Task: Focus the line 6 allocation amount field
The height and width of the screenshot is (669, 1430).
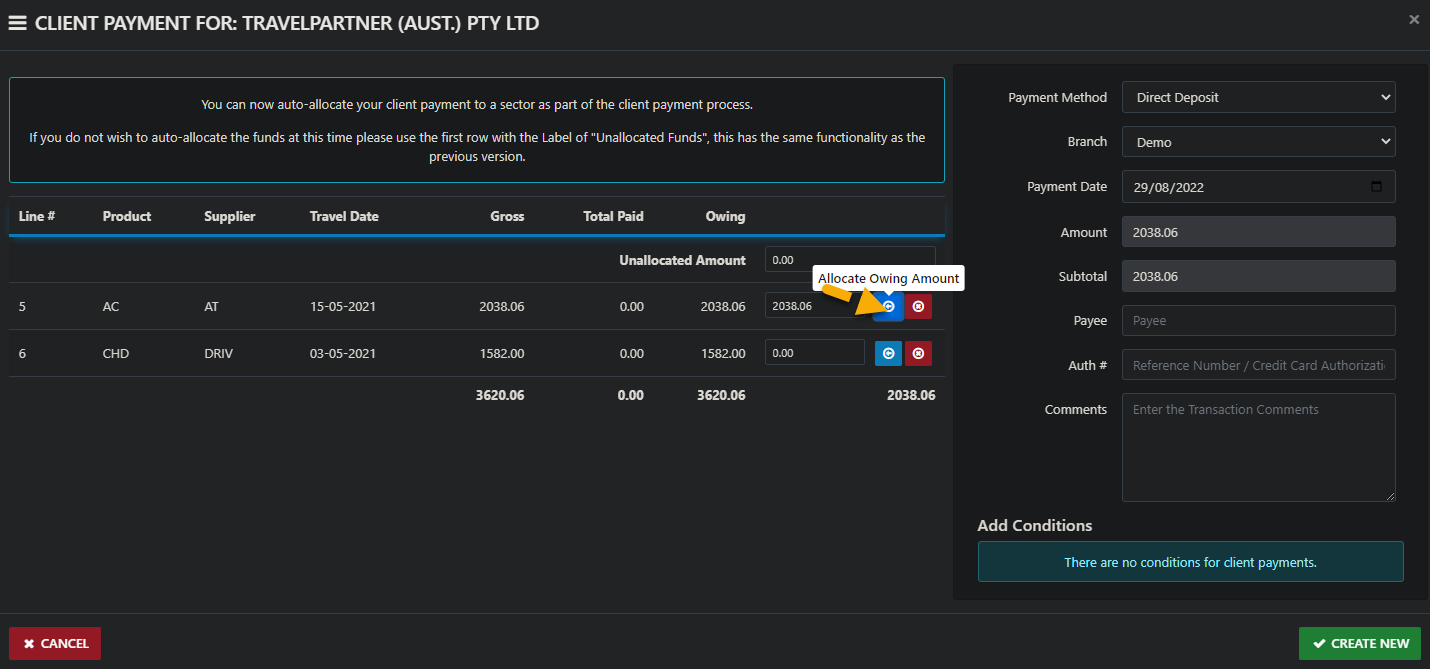Action: point(814,353)
